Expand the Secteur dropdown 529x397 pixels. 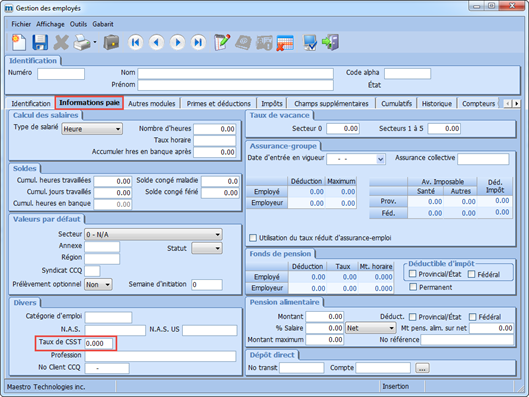click(x=153, y=234)
